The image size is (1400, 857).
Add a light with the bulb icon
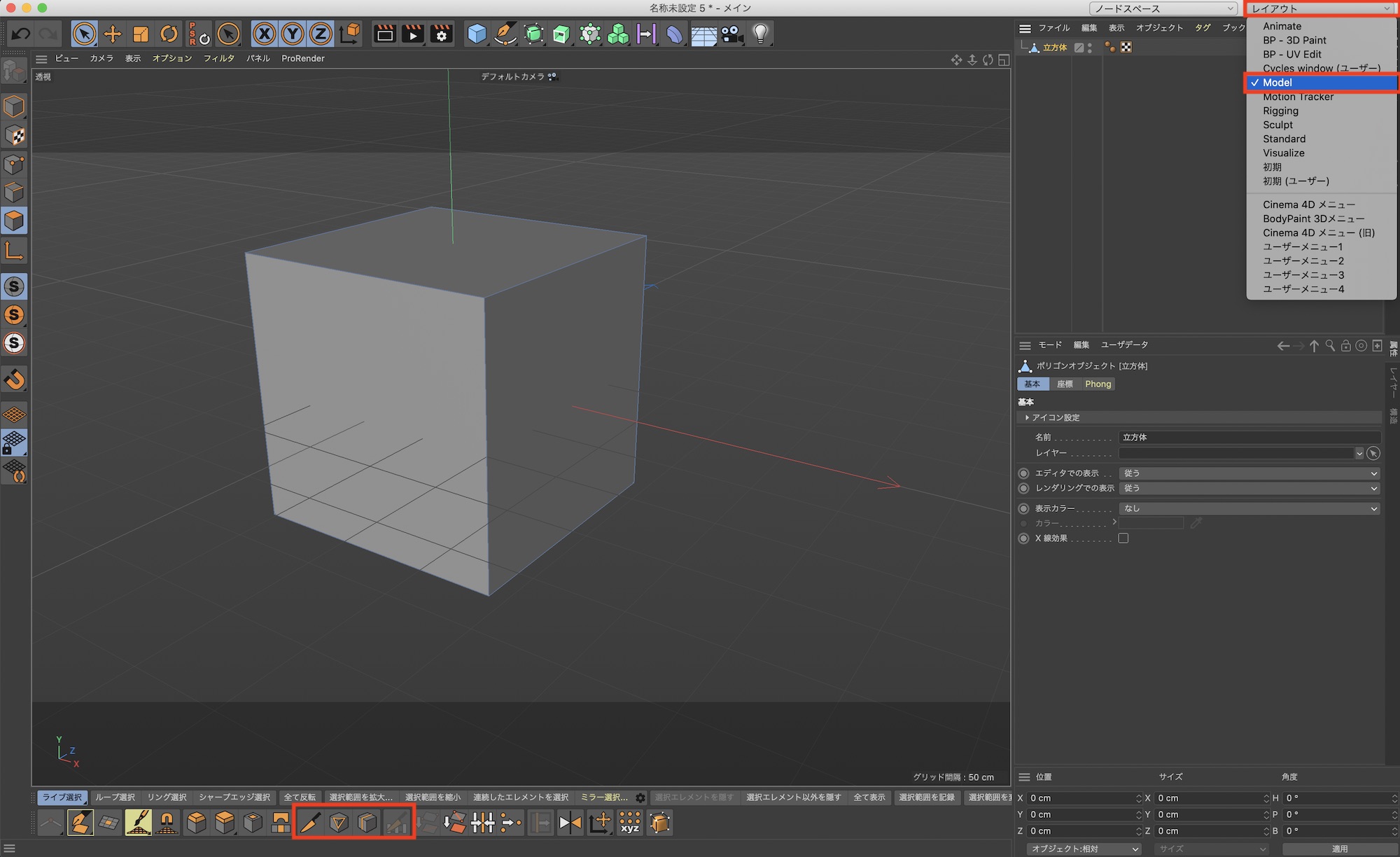tap(761, 34)
